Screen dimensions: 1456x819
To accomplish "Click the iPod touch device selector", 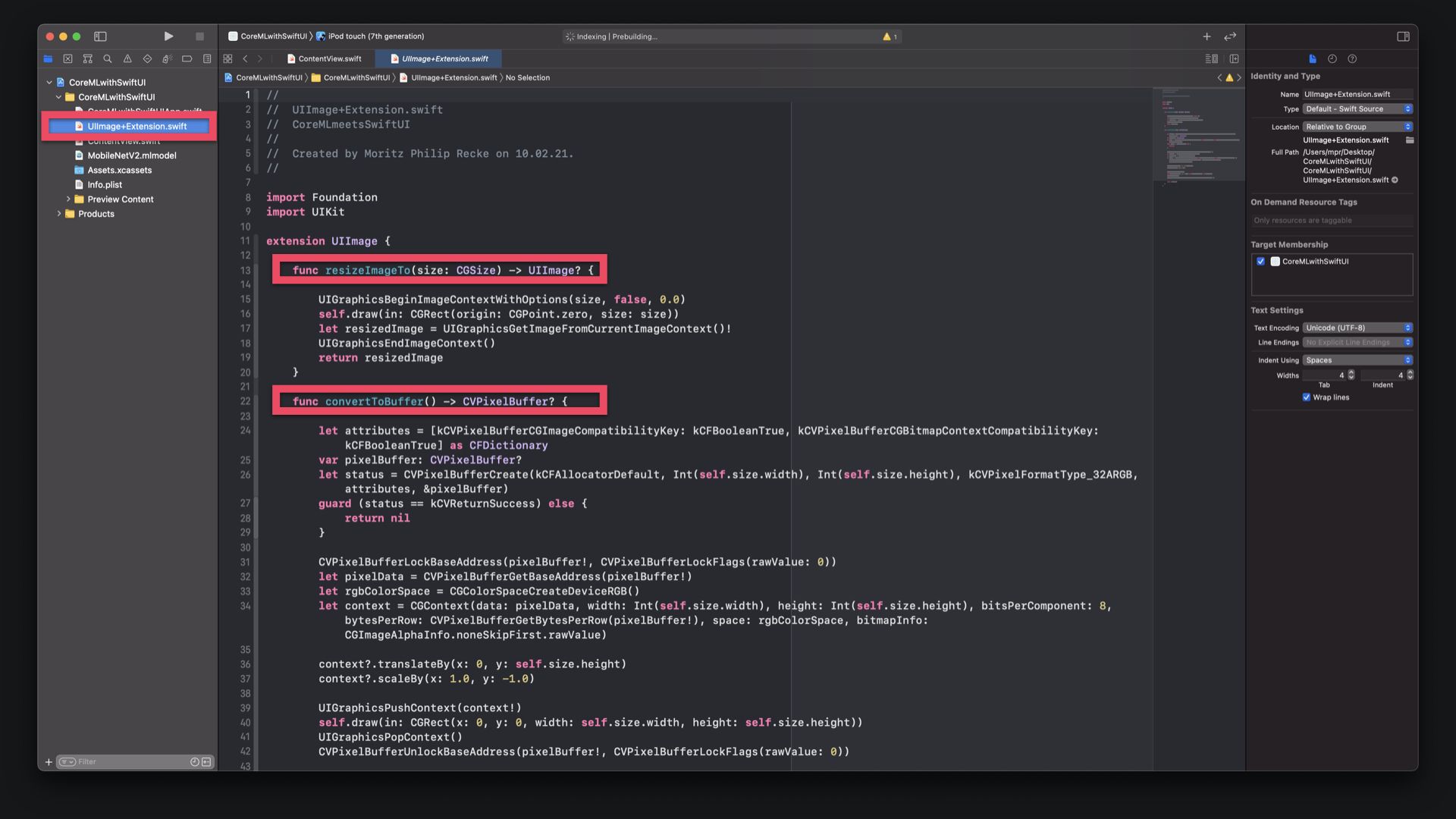I will pos(375,36).
